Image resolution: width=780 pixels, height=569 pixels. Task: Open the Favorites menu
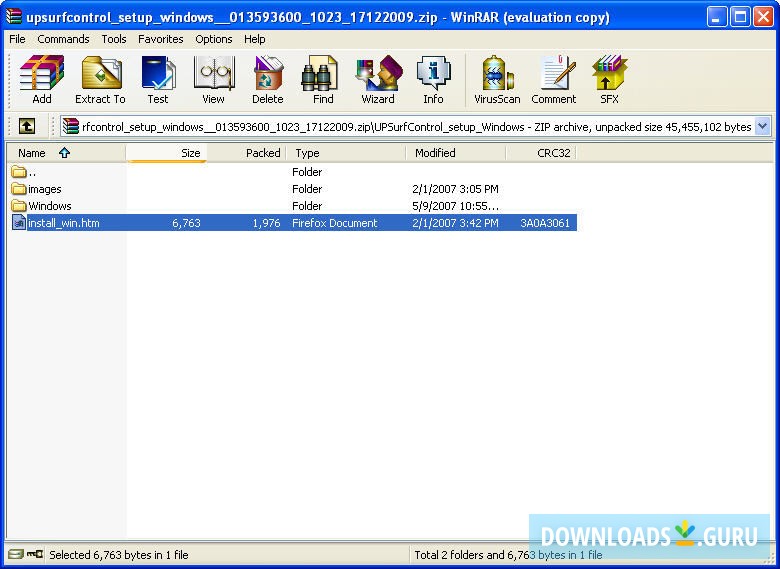click(x=161, y=39)
